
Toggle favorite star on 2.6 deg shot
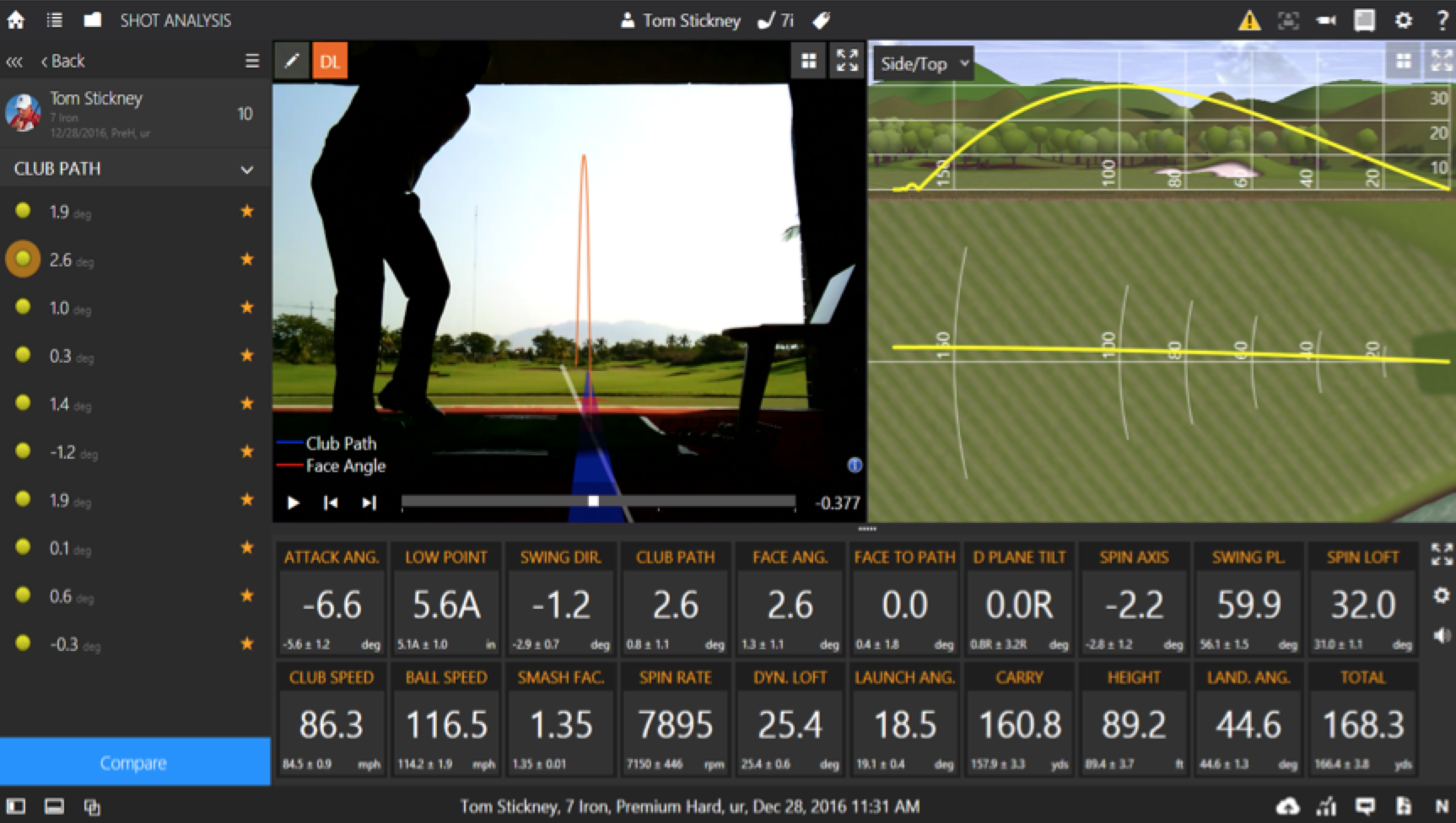tap(247, 259)
